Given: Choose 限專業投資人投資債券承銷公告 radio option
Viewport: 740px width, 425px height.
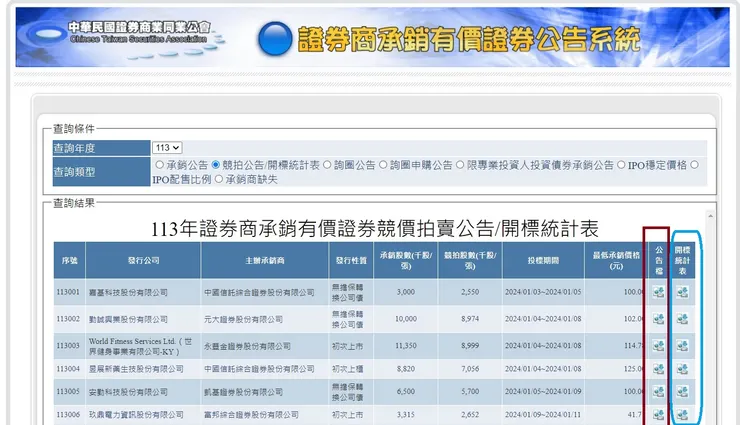Looking at the screenshot, I should [x=460, y=165].
